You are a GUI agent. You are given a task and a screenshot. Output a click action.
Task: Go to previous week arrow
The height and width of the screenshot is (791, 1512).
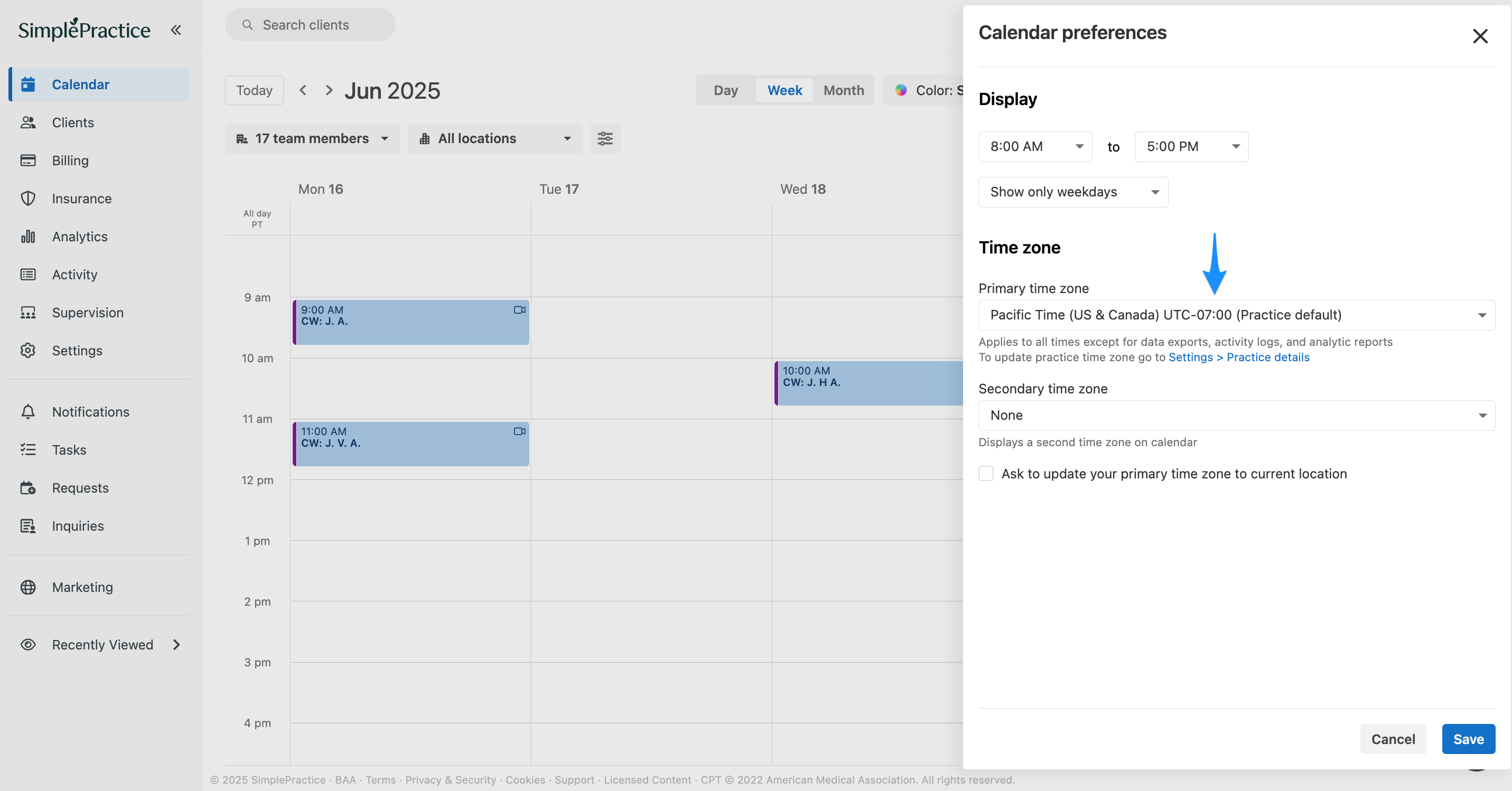(x=303, y=90)
